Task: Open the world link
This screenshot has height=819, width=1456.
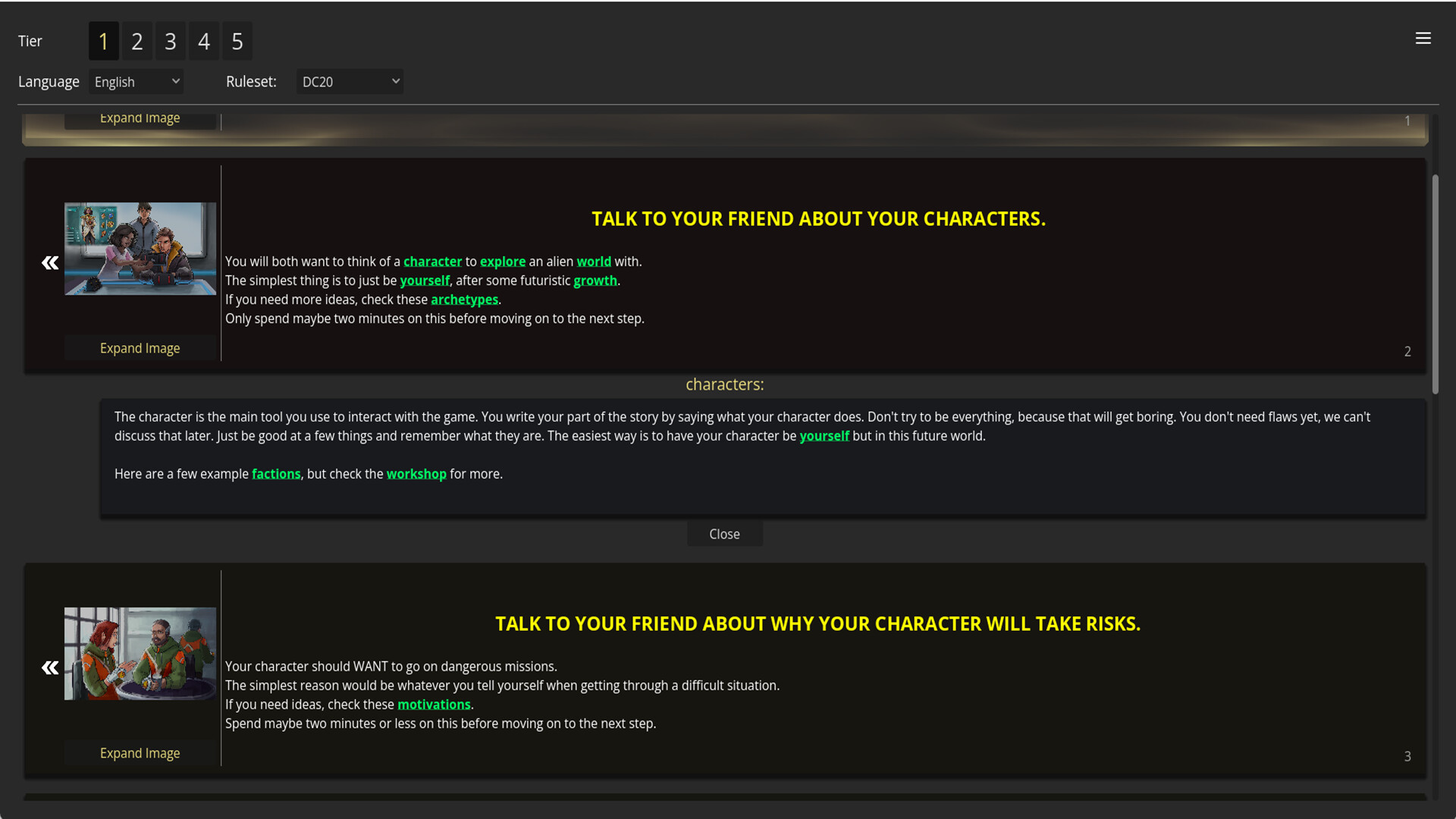Action: tap(594, 261)
